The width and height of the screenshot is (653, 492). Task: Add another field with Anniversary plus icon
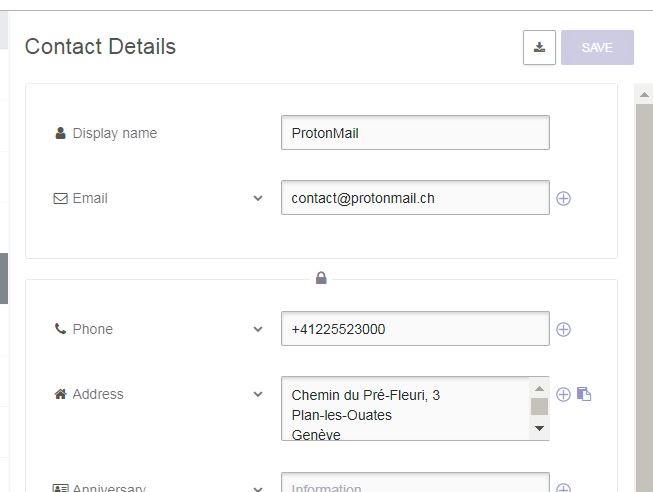pyautogui.click(x=563, y=488)
